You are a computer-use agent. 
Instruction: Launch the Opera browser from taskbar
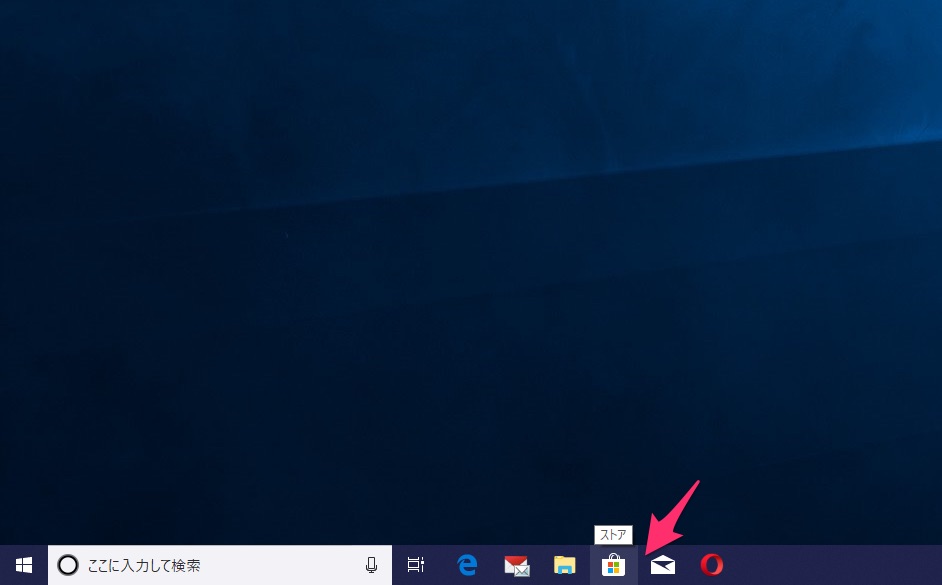click(x=712, y=565)
